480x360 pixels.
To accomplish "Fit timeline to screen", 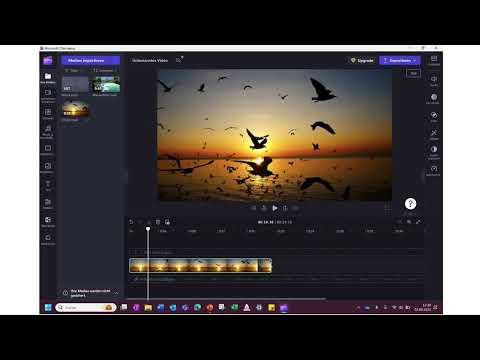I will pos(418,222).
